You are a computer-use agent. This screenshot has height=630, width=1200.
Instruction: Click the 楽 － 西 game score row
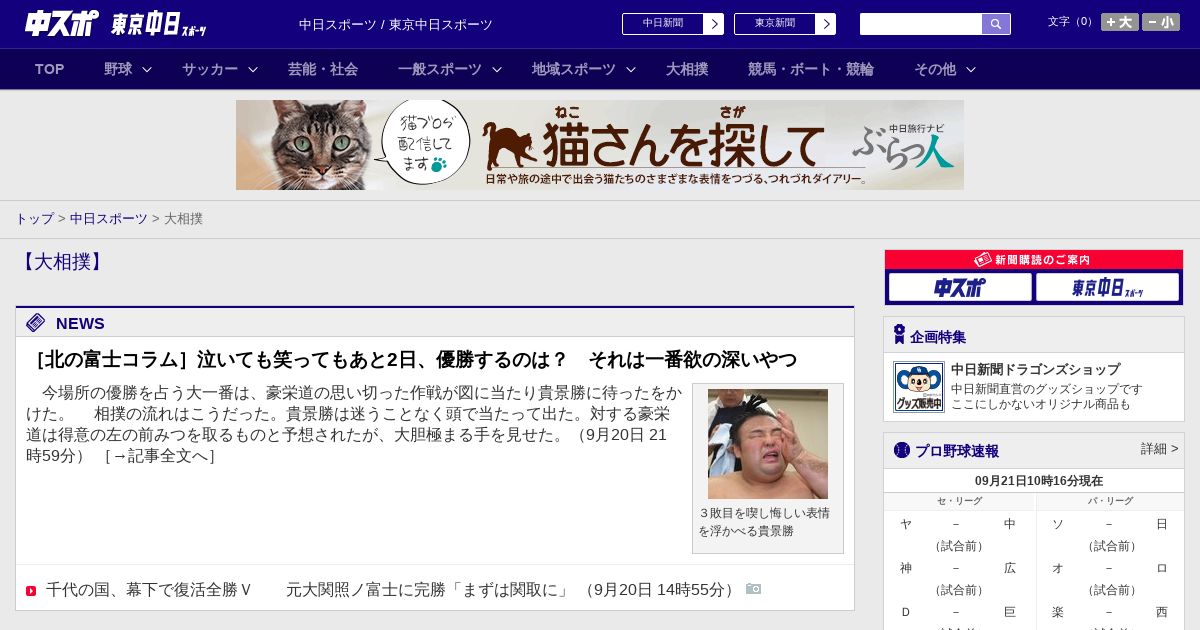(x=1110, y=612)
